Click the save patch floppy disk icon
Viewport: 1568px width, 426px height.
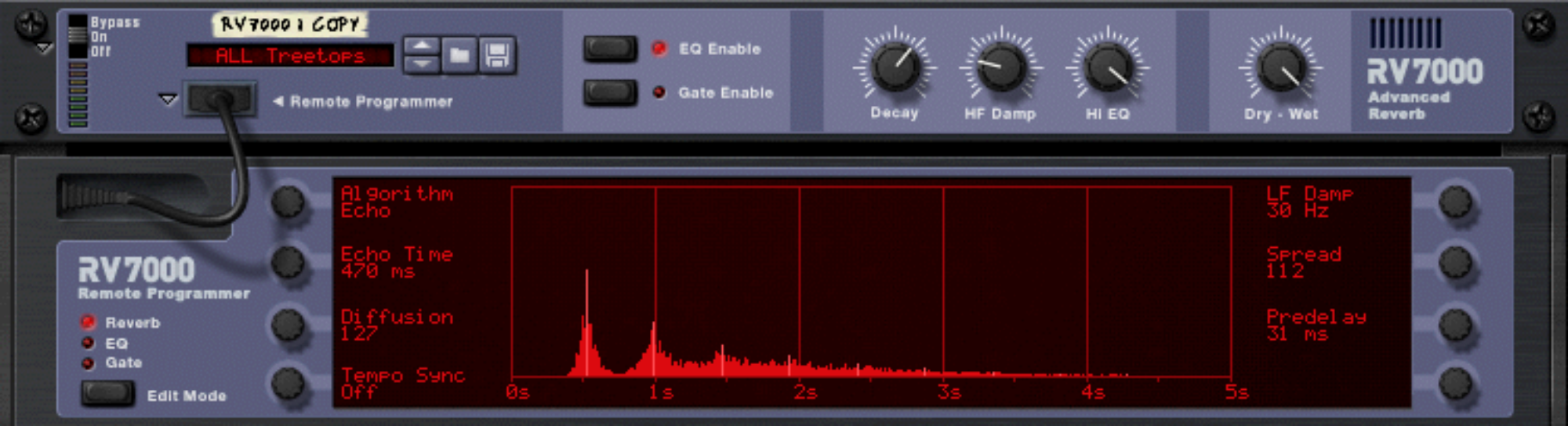497,56
